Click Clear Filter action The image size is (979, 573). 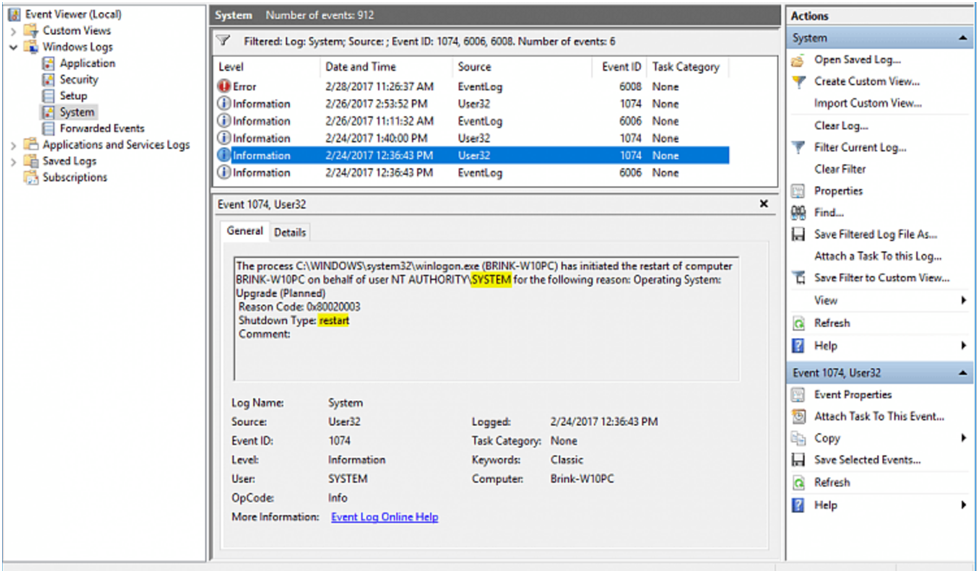coord(840,169)
